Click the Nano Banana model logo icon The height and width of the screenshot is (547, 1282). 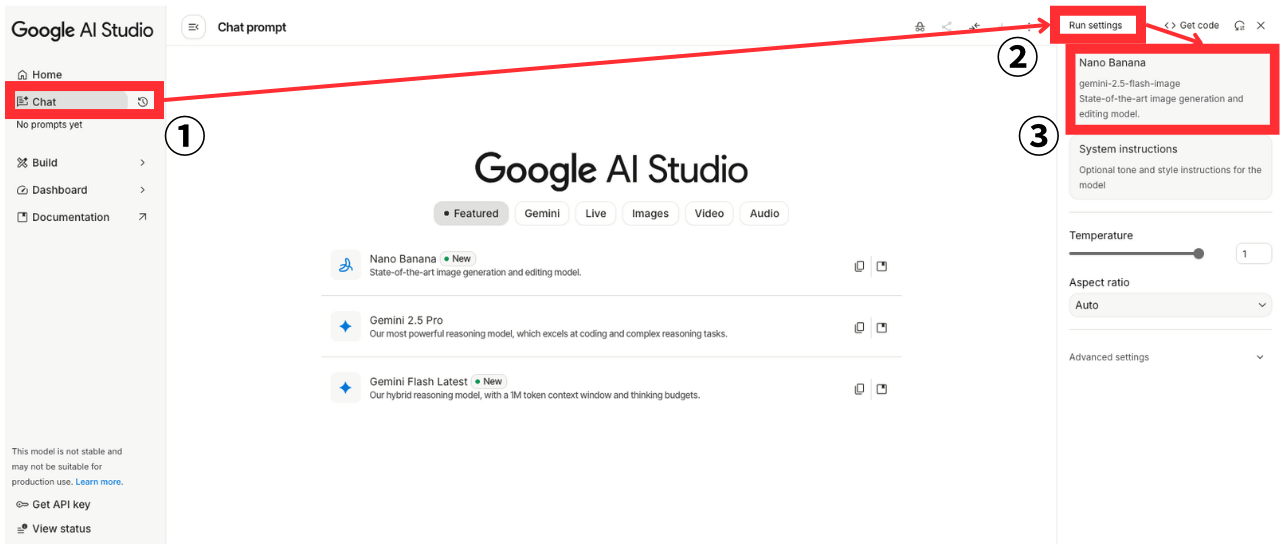coord(345,266)
